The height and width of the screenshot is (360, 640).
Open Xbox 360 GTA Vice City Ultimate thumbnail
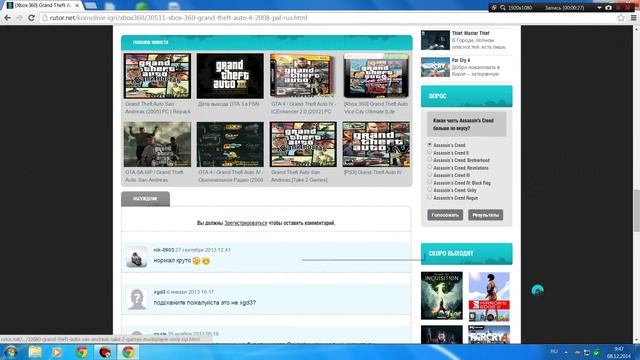[376, 76]
